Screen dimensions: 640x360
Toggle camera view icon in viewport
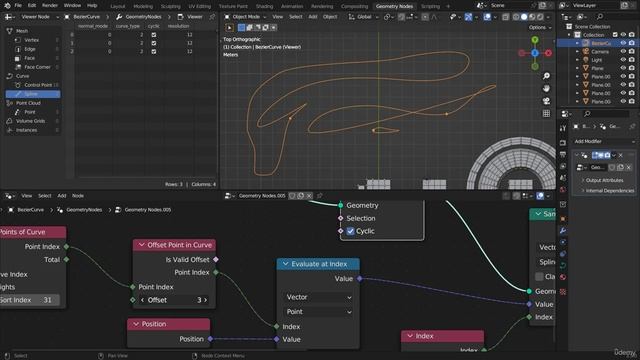[546, 101]
